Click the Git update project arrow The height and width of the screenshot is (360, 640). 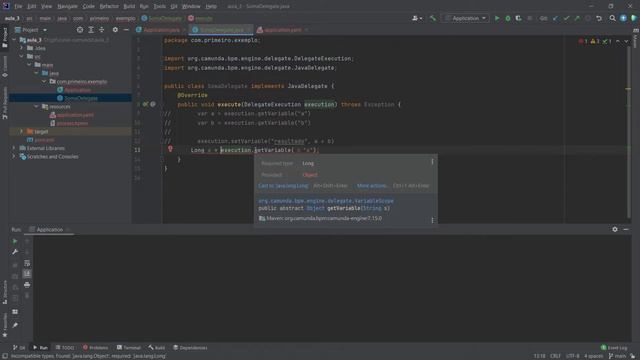(x=555, y=18)
